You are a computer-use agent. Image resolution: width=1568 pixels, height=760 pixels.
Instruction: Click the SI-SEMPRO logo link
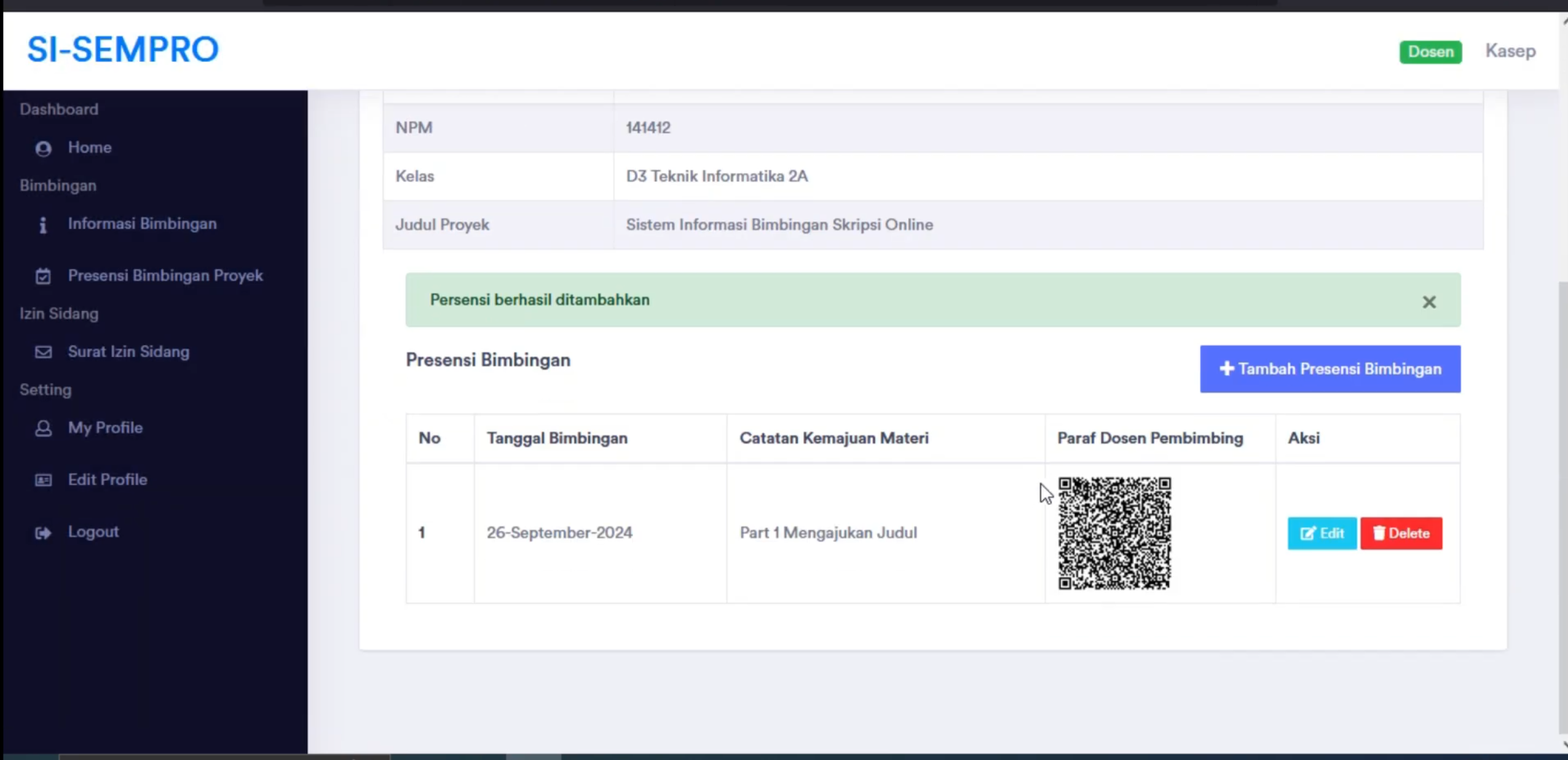coord(123,49)
